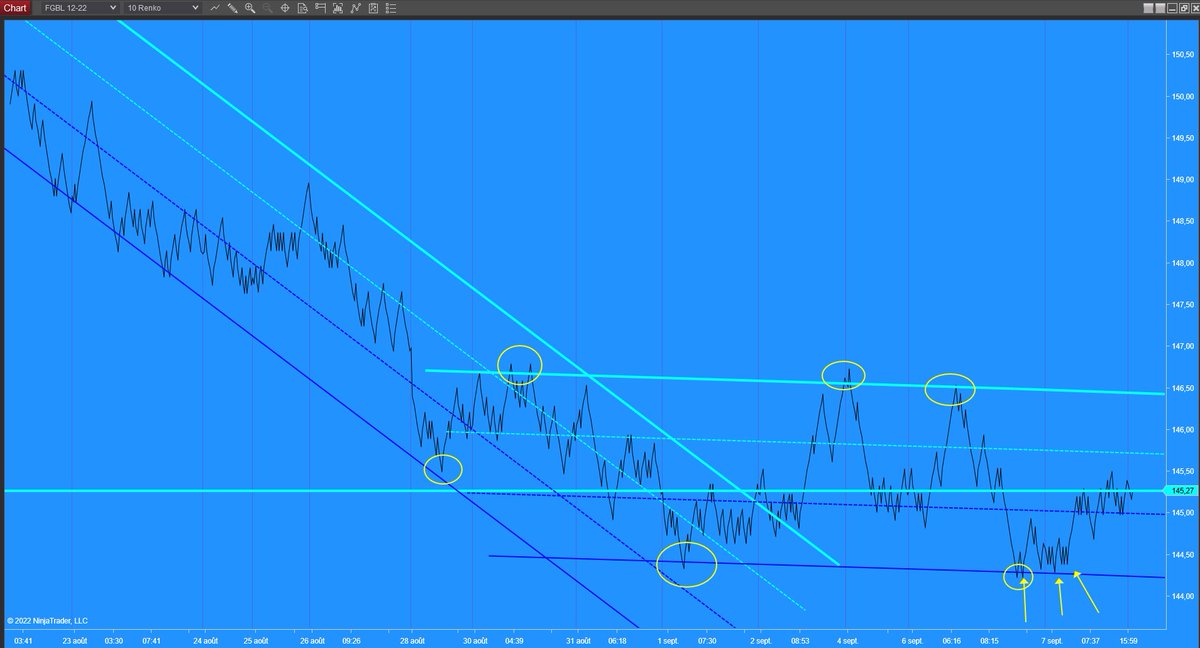
Task: Click the 03:41 time axis label
Action: click(x=24, y=640)
